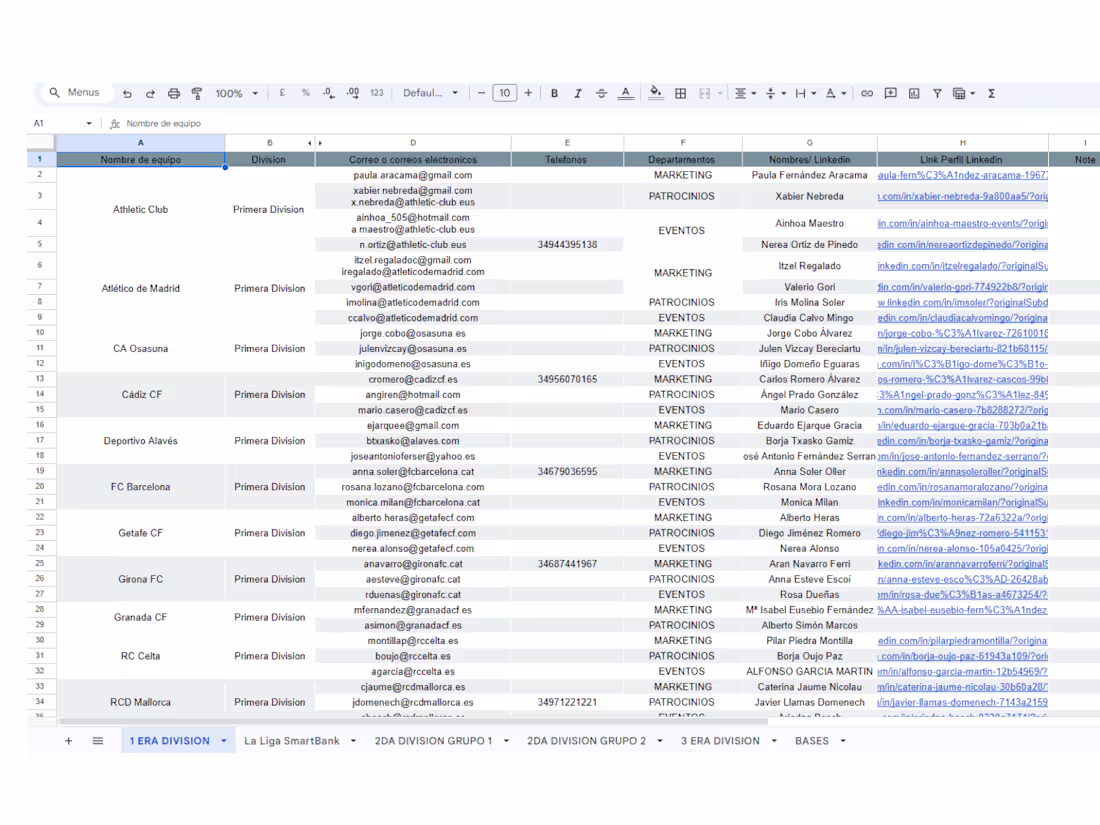The width and height of the screenshot is (1100, 825).
Task: Open Borja Oujo Paz LinkedIn link
Action: point(962,656)
